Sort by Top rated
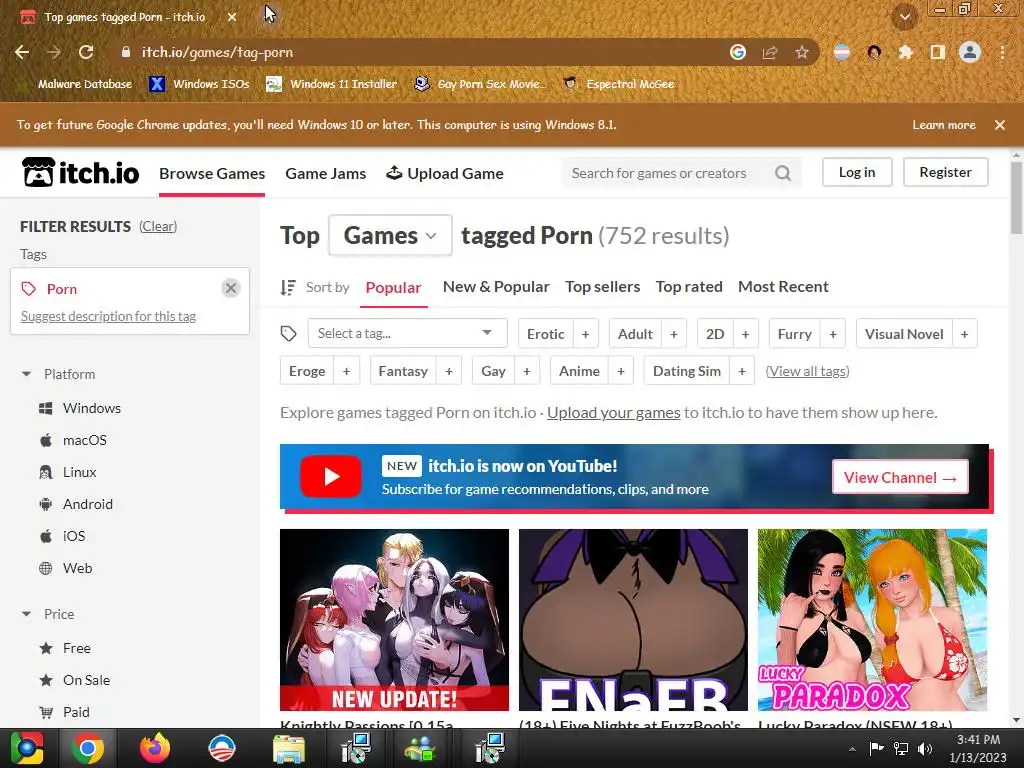 (689, 287)
